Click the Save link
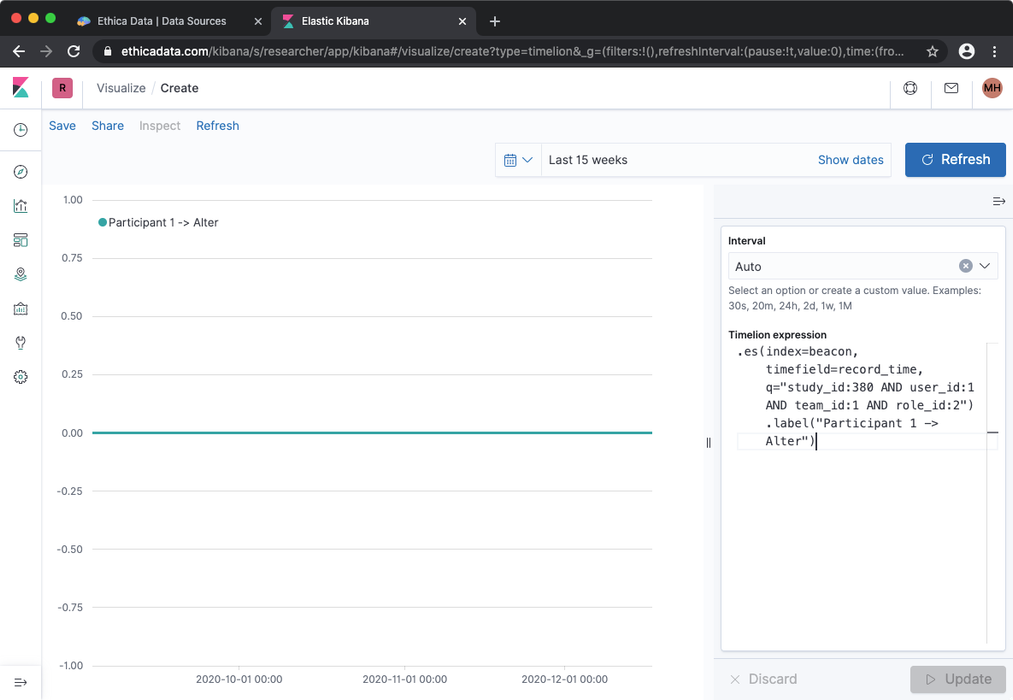This screenshot has width=1013, height=700. pyautogui.click(x=62, y=125)
